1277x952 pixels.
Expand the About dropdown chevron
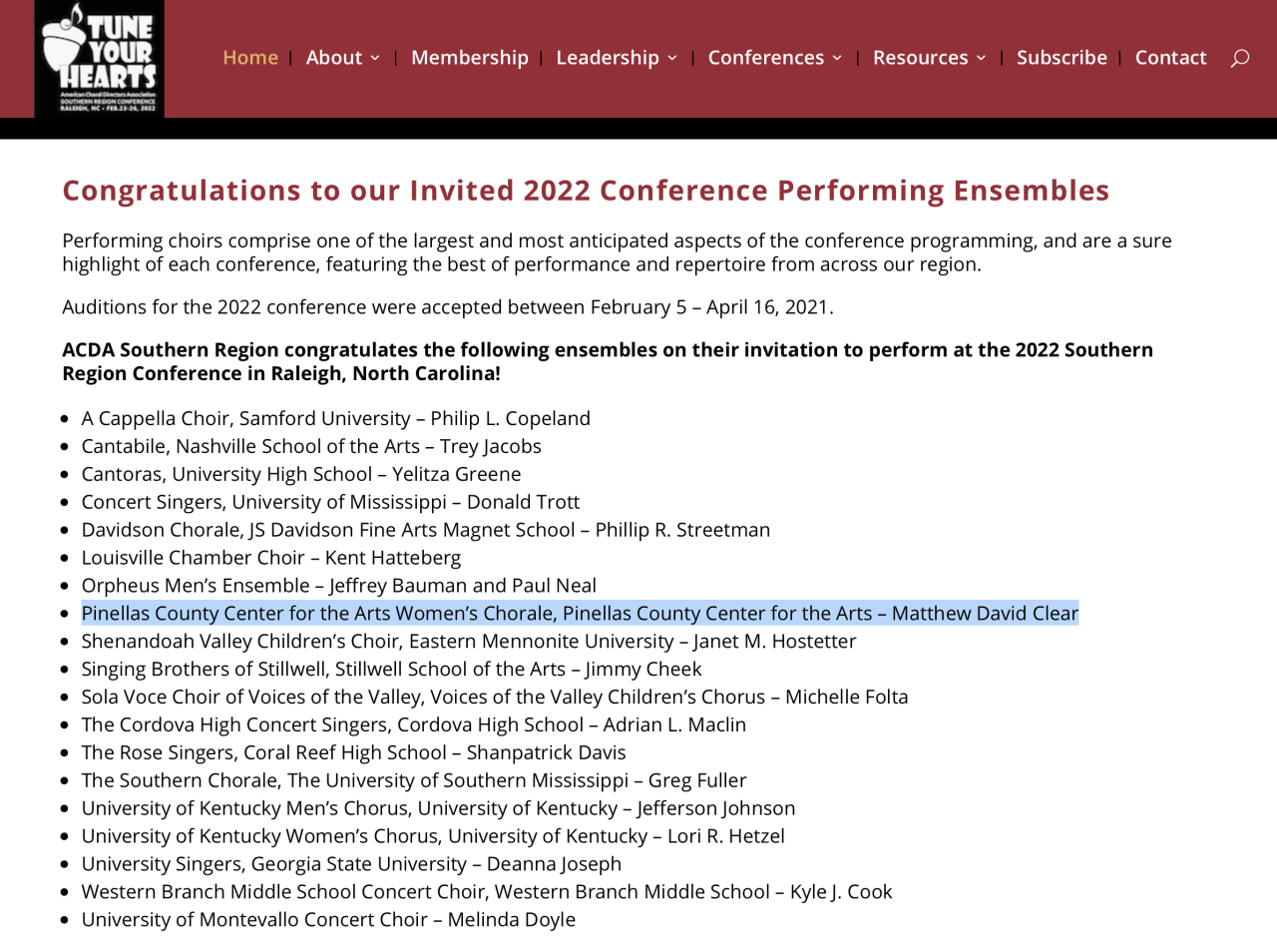[x=375, y=58]
